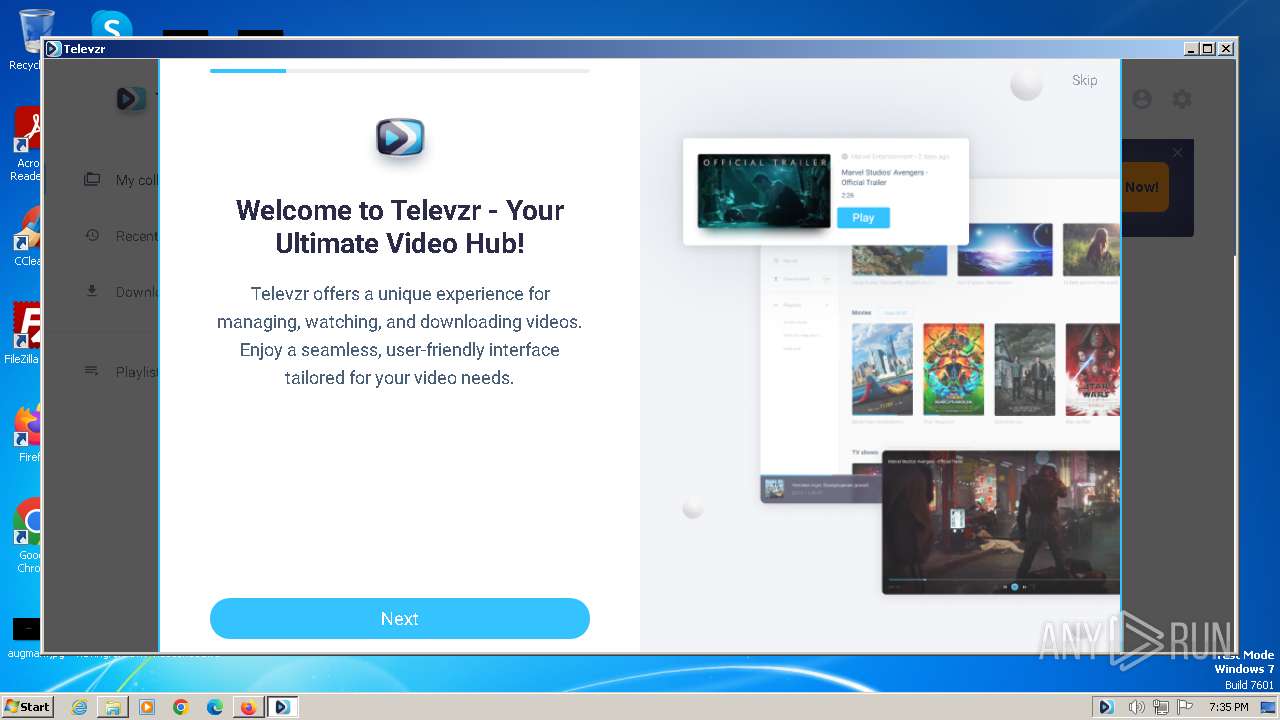This screenshot has height=720, width=1280.
Task: Launch Internet Explorer from the taskbar
Action: 79,707
